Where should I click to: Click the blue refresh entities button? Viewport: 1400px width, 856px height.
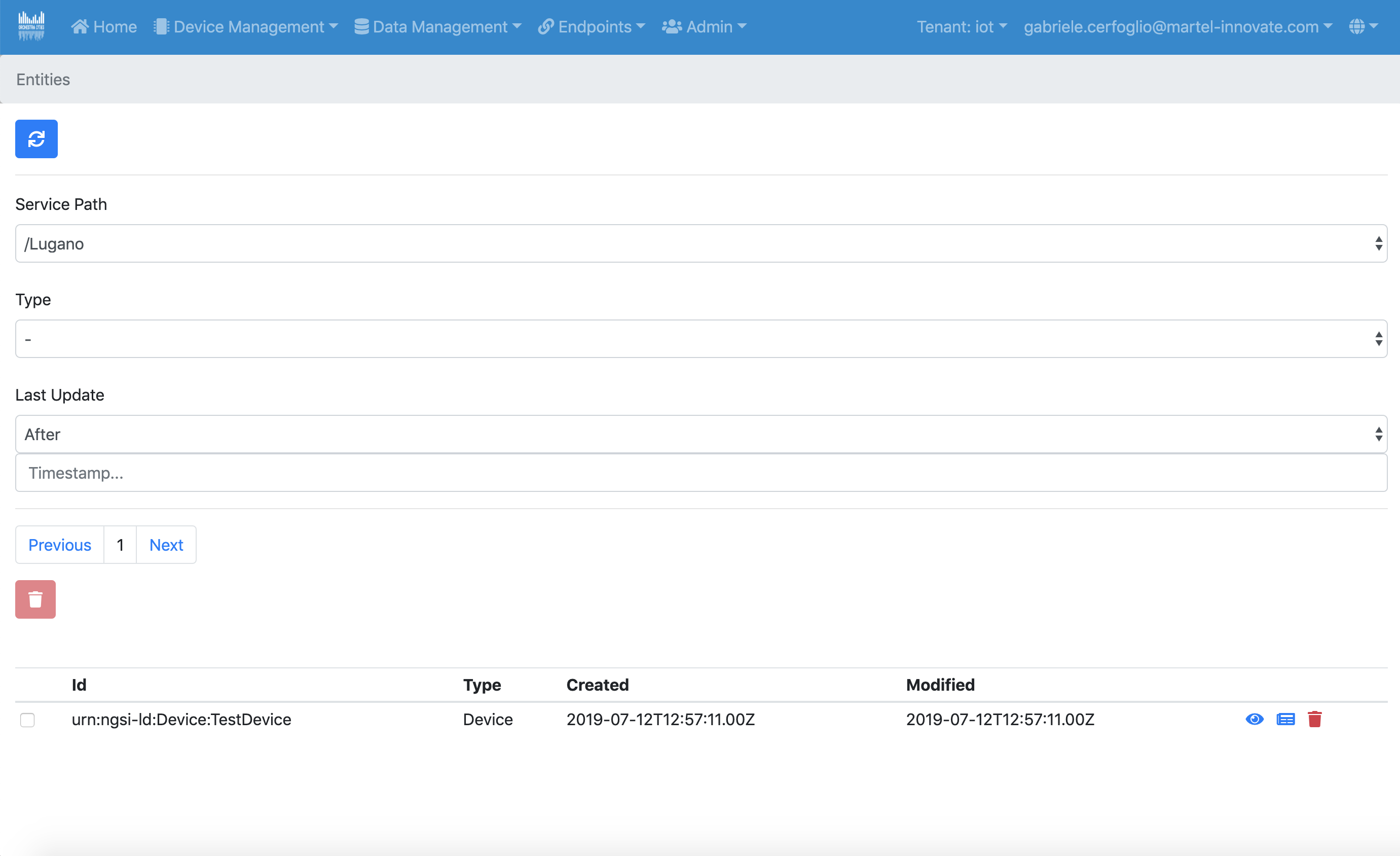pyautogui.click(x=36, y=138)
